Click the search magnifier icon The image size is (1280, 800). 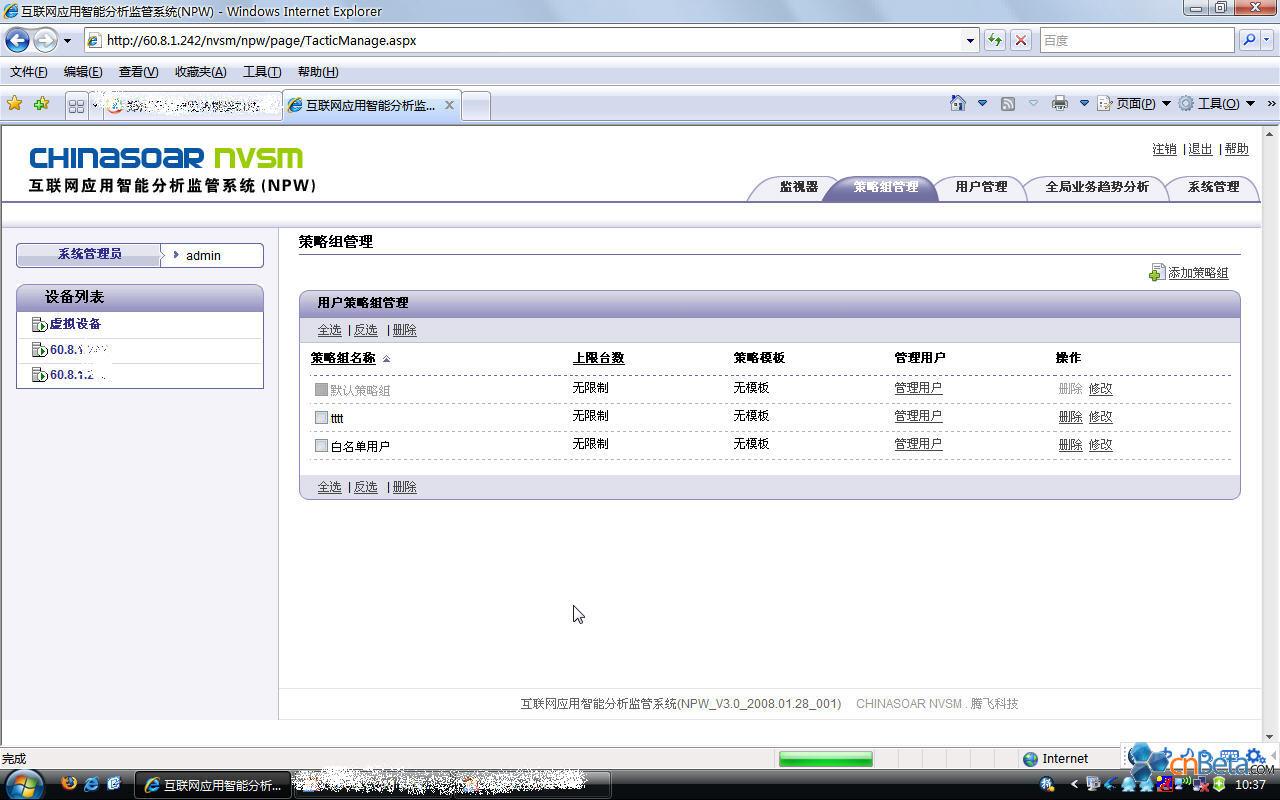[x=1248, y=40]
